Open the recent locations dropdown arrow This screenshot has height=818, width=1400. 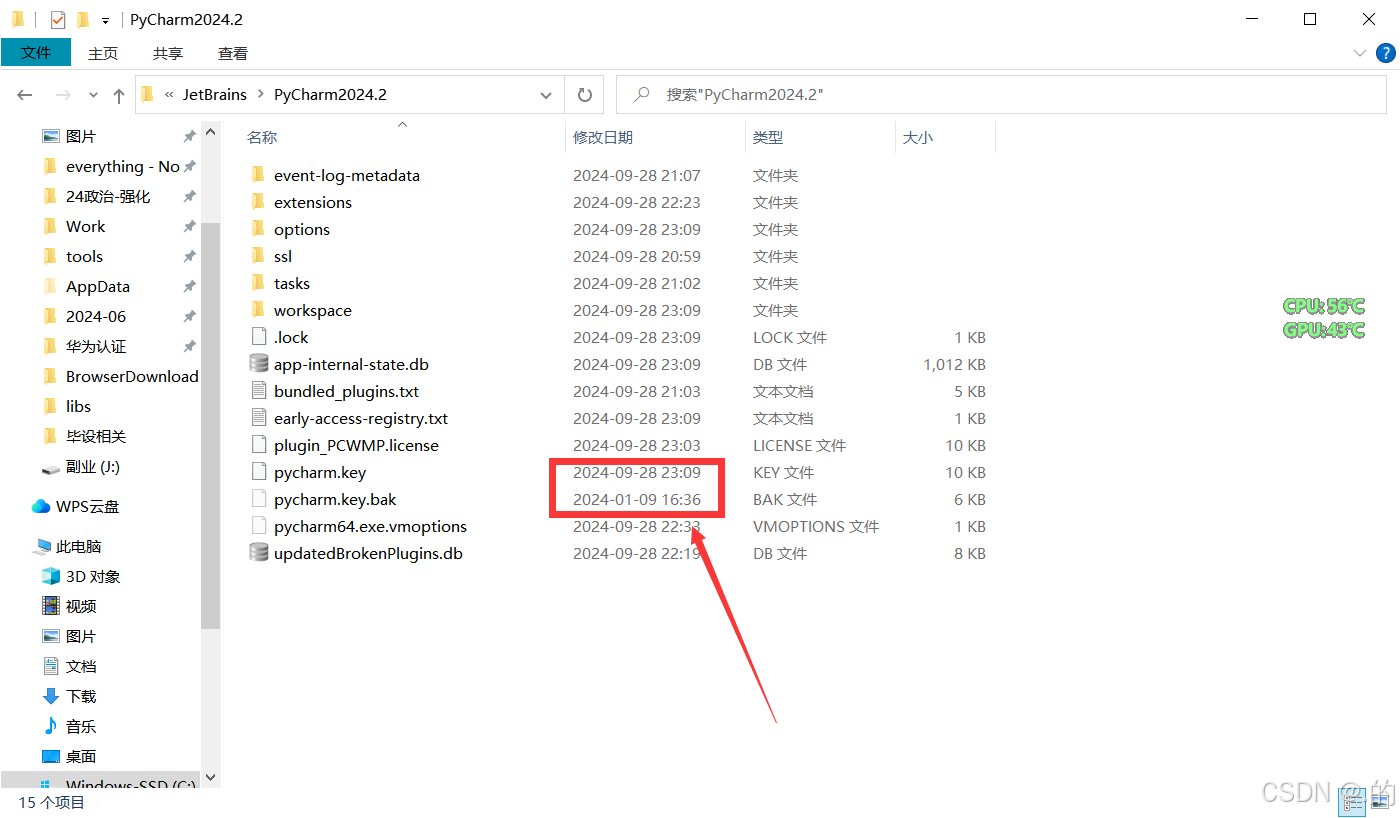pyautogui.click(x=93, y=95)
